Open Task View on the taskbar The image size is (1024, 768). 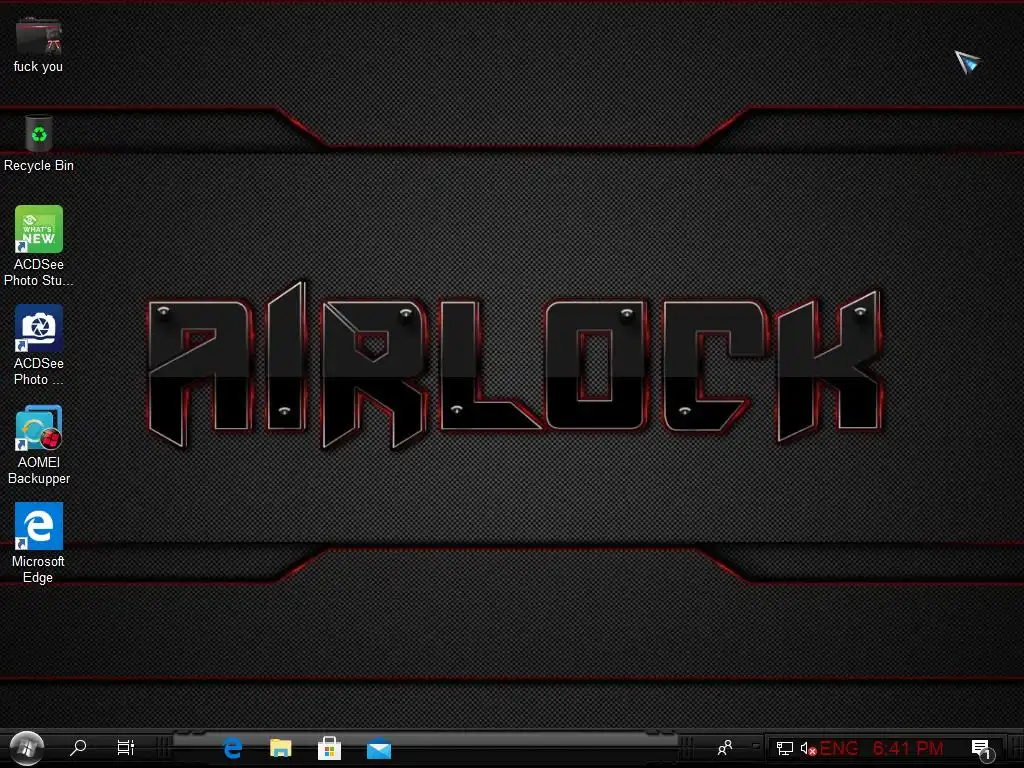125,747
